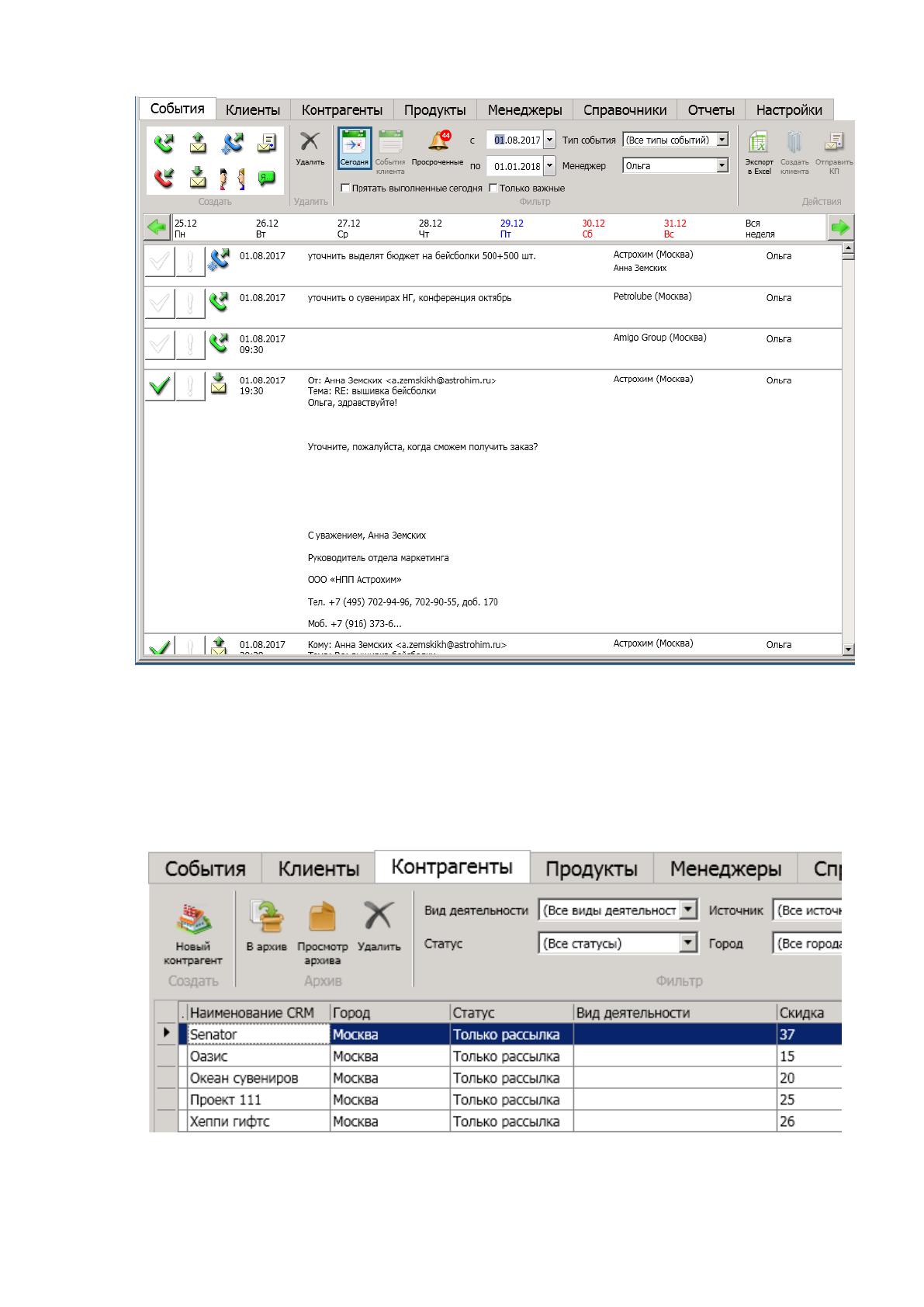924x1307 pixels.
Task: Click Новый контрагент icon
Action: click(x=193, y=919)
